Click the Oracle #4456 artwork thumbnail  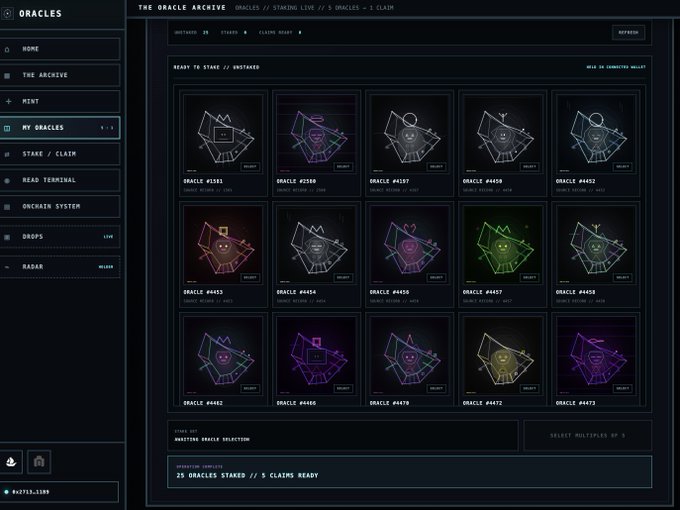click(409, 245)
